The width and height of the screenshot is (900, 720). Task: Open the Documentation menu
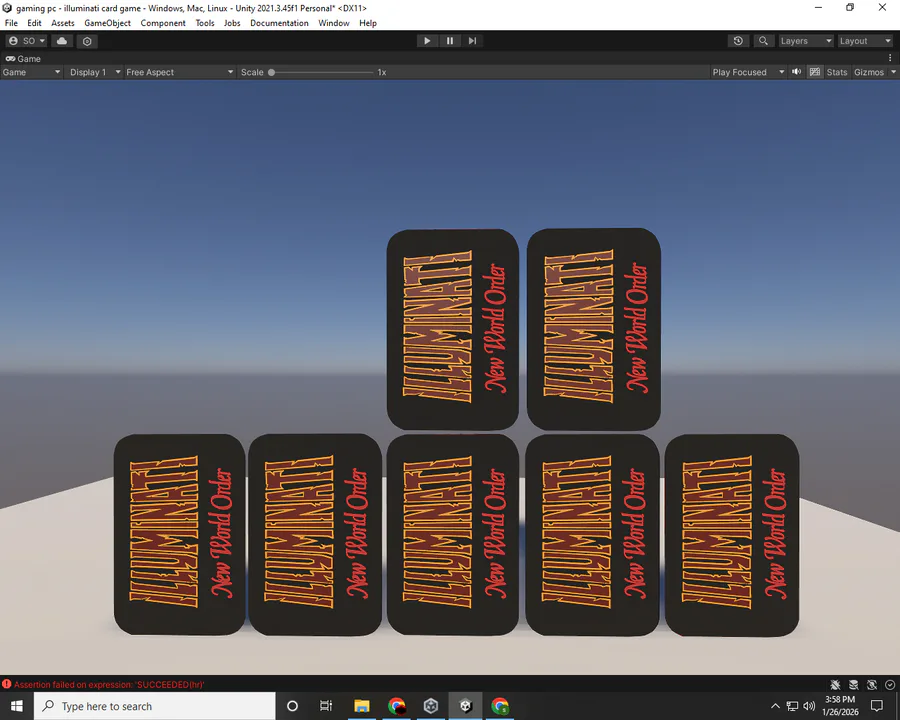coord(279,23)
